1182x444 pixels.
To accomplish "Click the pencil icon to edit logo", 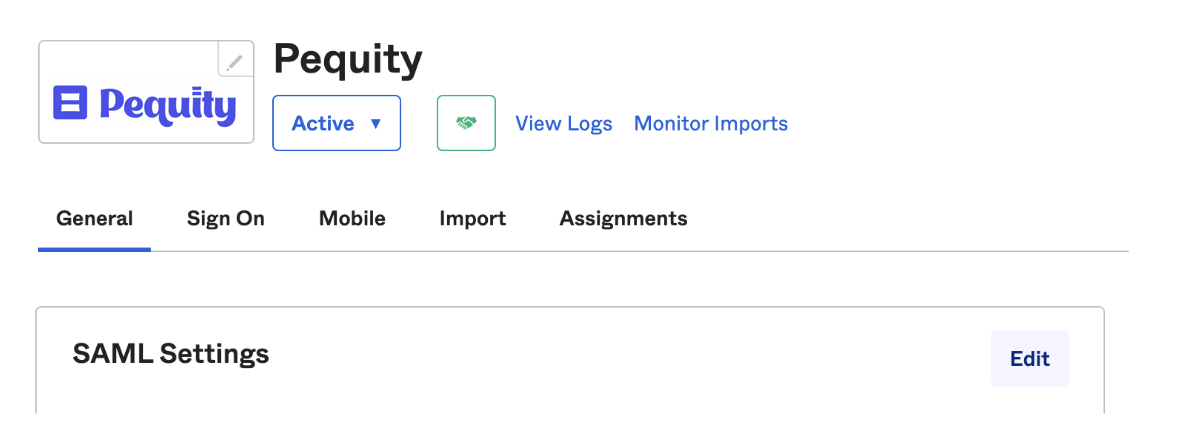I will coord(235,60).
